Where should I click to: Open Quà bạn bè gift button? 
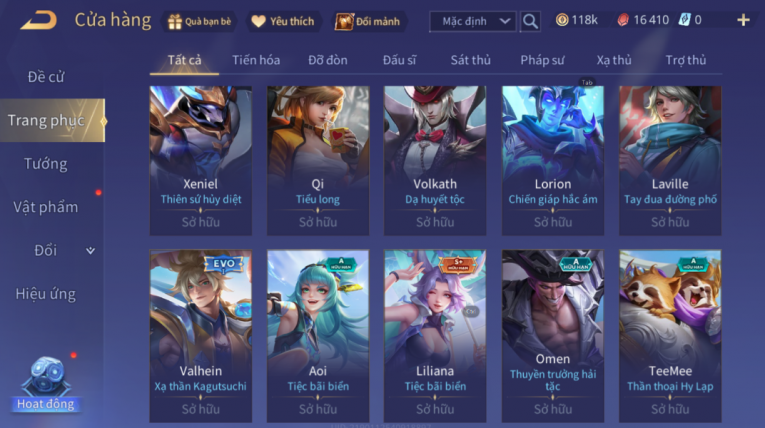pos(199,21)
